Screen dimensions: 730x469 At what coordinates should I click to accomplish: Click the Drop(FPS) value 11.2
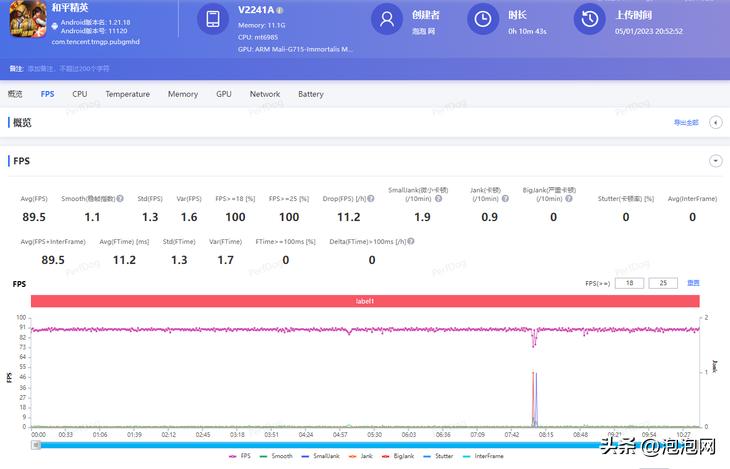coord(349,217)
